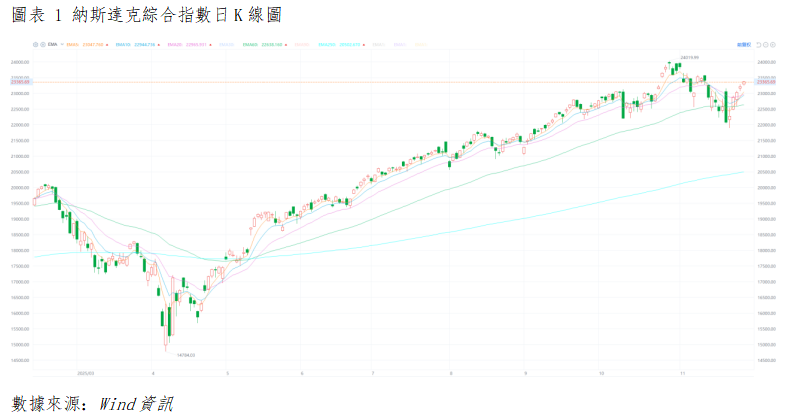Open the indicator settings gear icon
This screenshot has width=786, height=416.
click(33, 45)
